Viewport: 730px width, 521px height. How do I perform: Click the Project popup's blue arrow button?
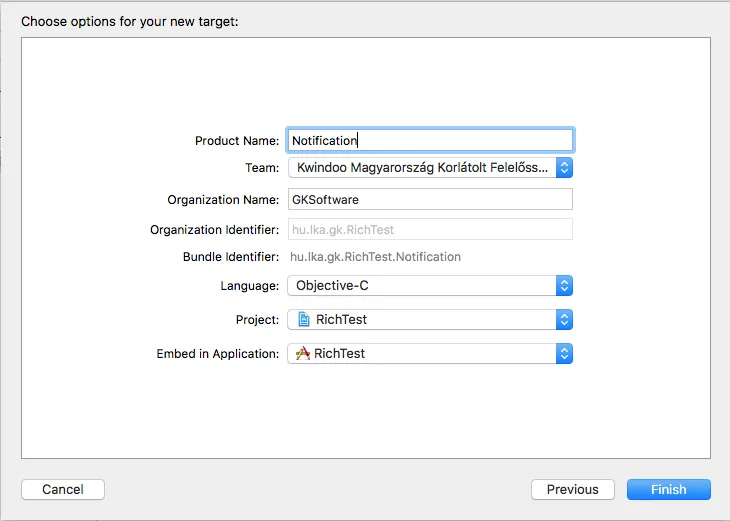click(x=564, y=320)
